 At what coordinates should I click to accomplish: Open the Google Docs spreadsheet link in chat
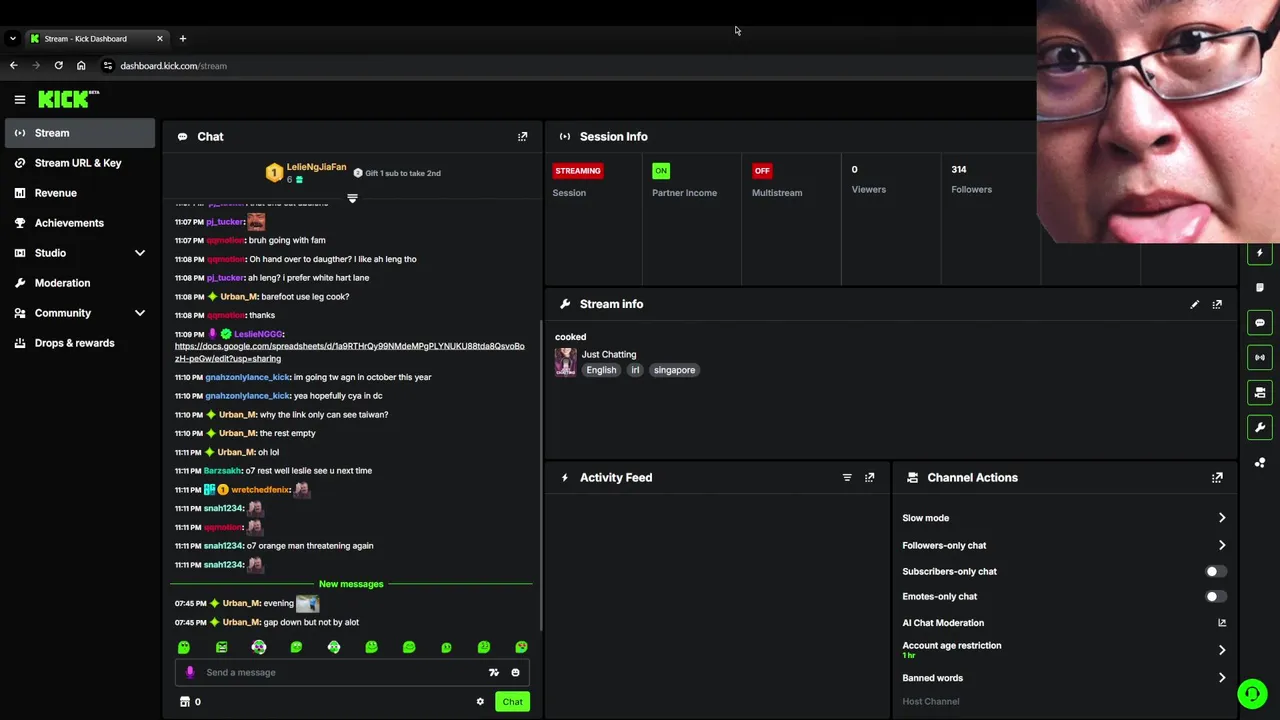(x=349, y=352)
